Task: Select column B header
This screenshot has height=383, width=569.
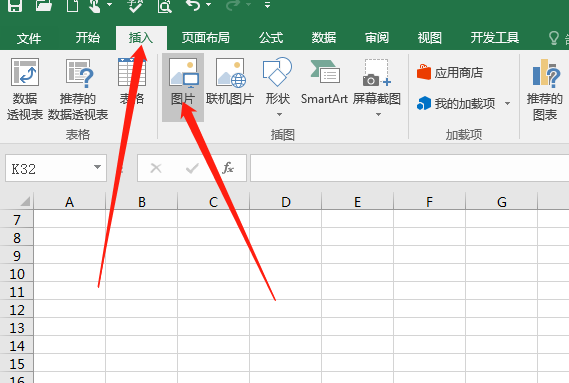Action: 142,202
